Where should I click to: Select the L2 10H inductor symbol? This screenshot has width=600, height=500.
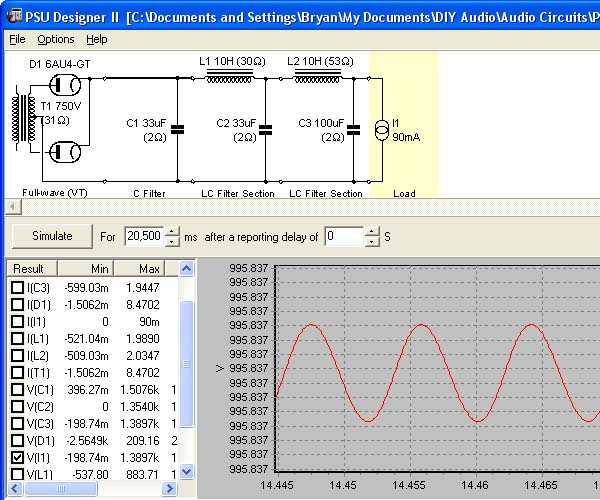[x=317, y=76]
